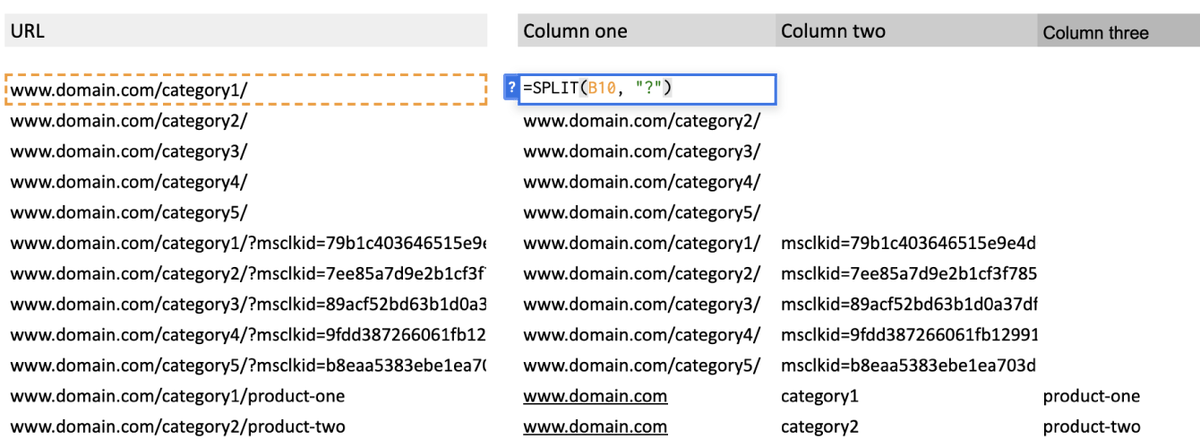
Task: Click URL cell with msclkid=9fdd387266061fb12
Action: click(x=248, y=335)
